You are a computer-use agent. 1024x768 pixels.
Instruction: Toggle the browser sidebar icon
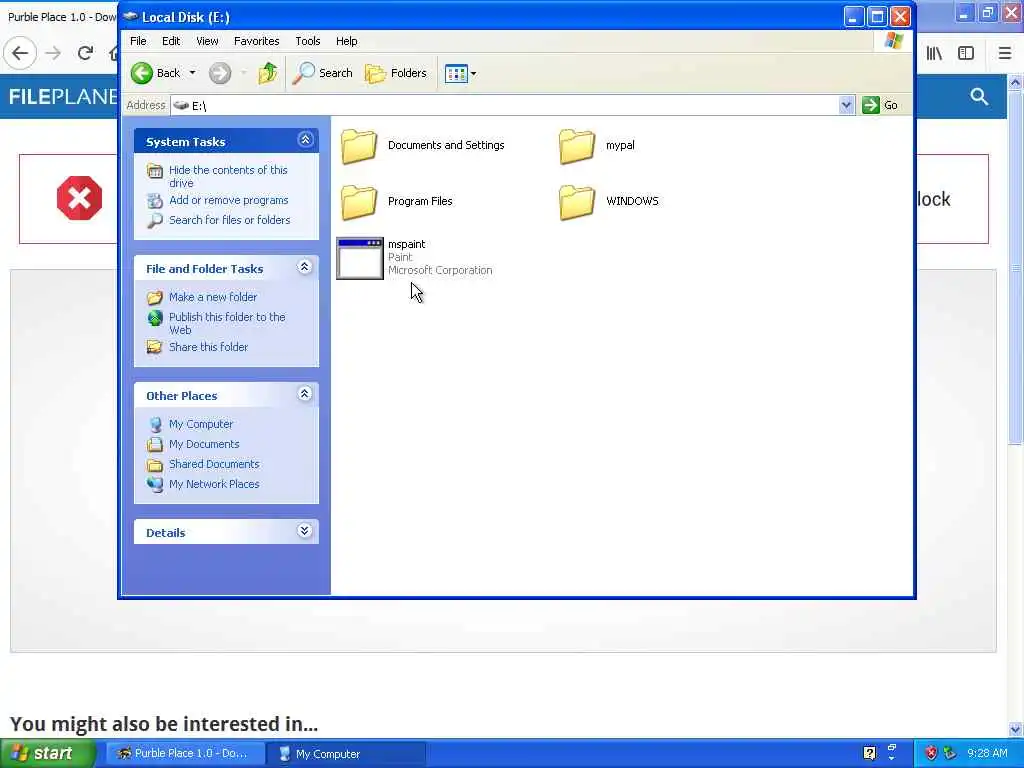(x=966, y=53)
